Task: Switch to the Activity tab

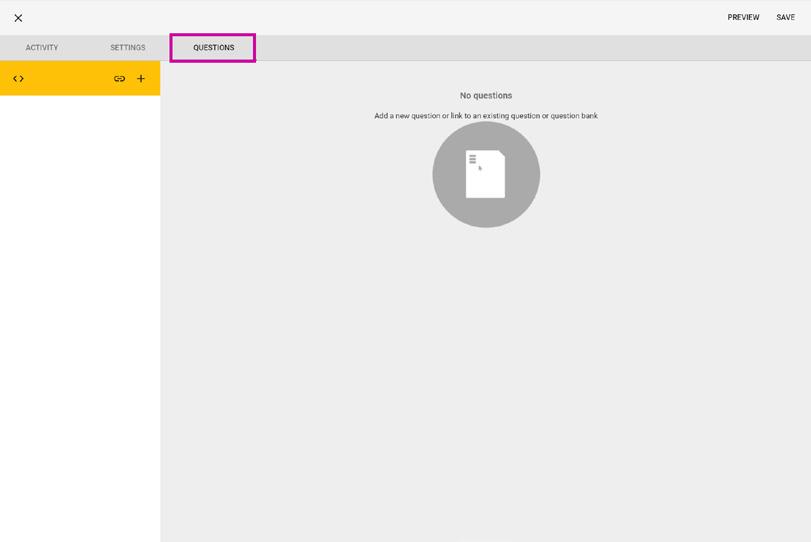Action: 42,48
